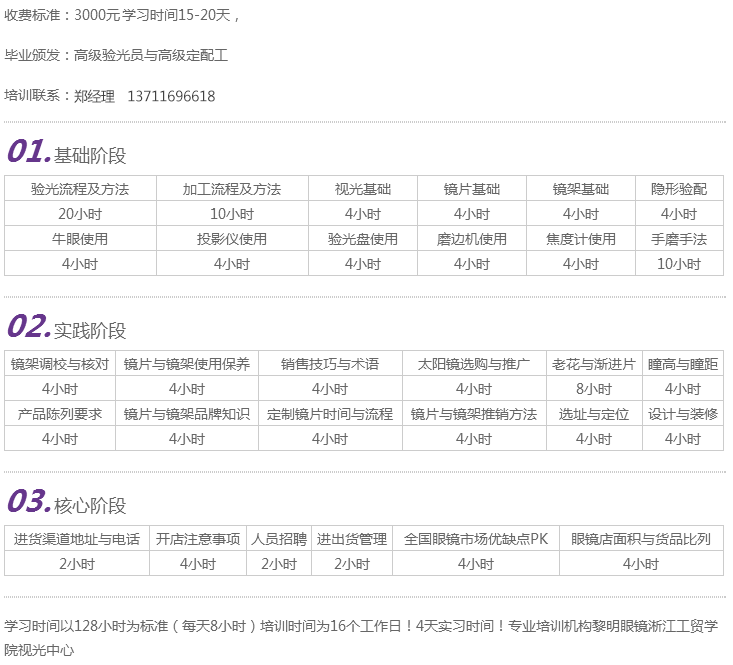
Task: Click the phone number 13711696618
Action: click(171, 97)
